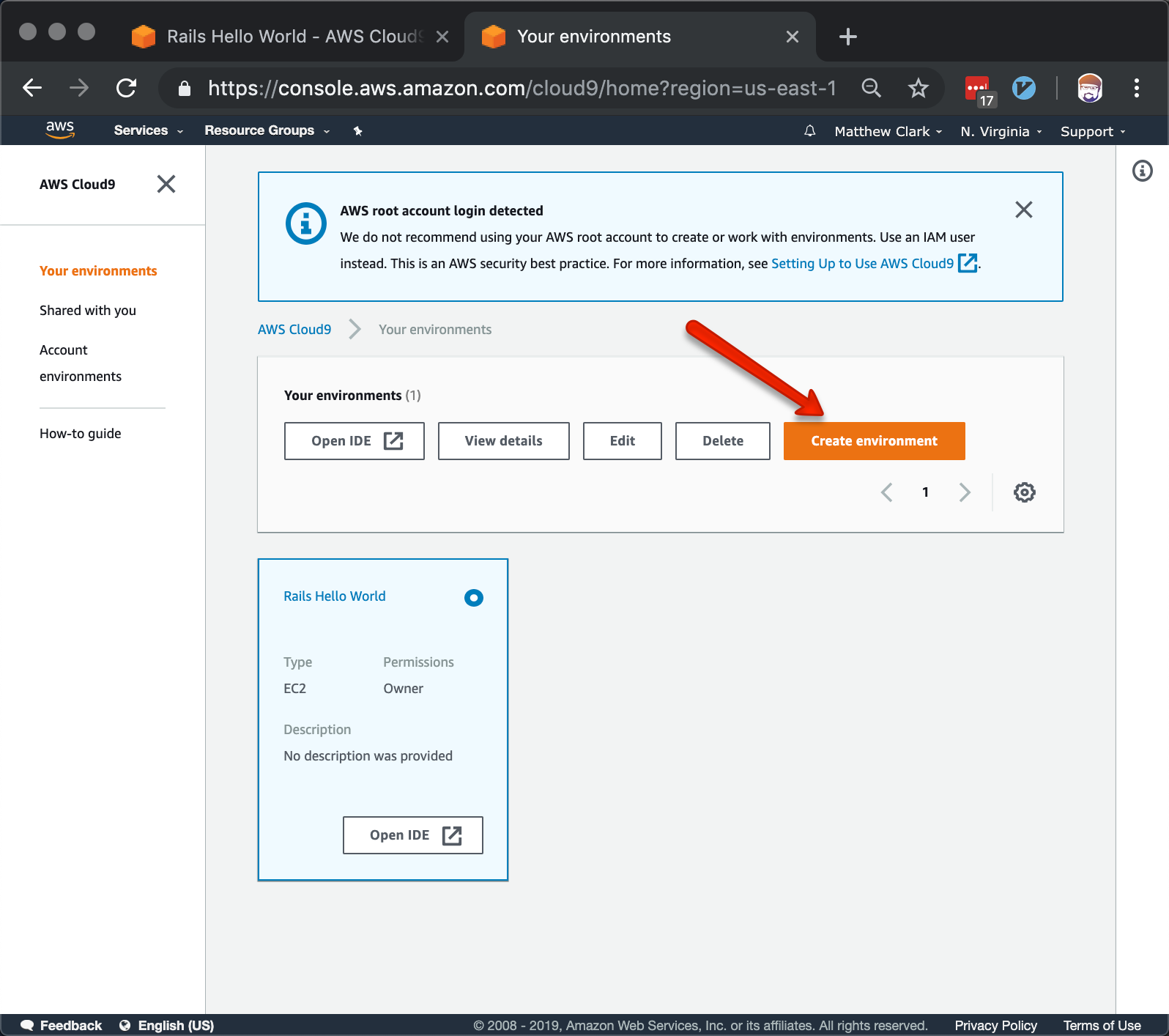Open Account environments in sidebar
Image resolution: width=1169 pixels, height=1036 pixels.
click(81, 363)
